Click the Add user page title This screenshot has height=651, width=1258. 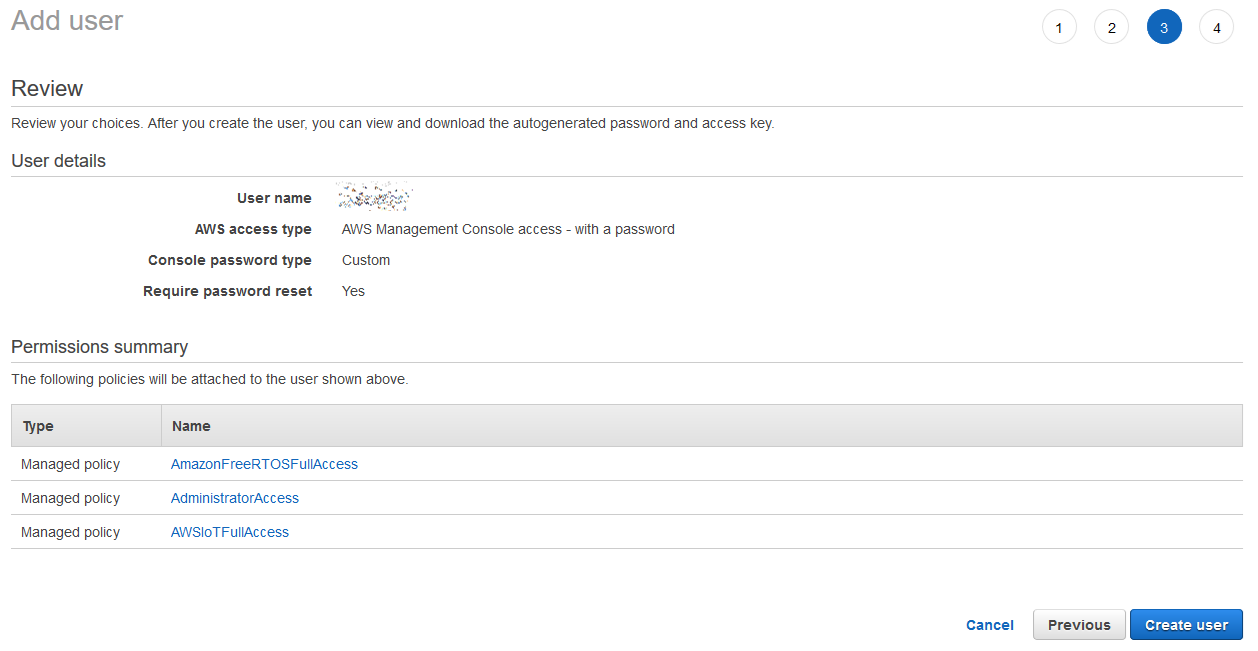[x=67, y=21]
